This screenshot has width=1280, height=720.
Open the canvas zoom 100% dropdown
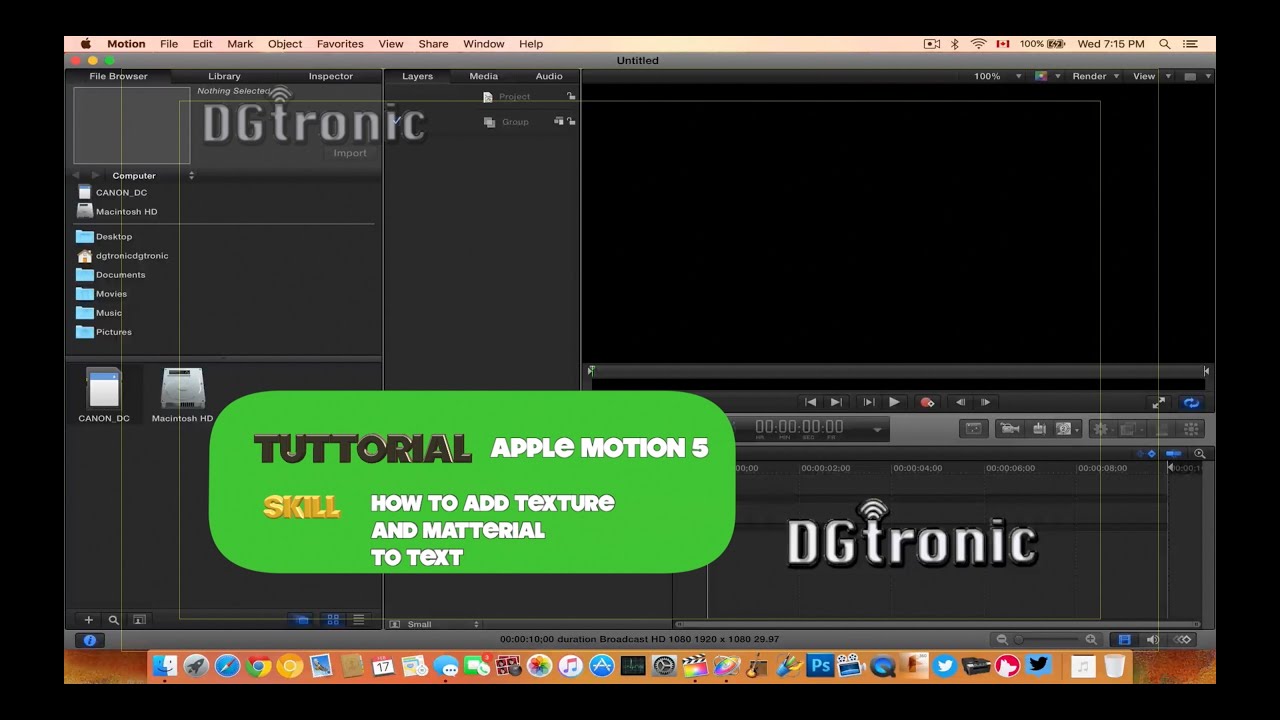997,76
